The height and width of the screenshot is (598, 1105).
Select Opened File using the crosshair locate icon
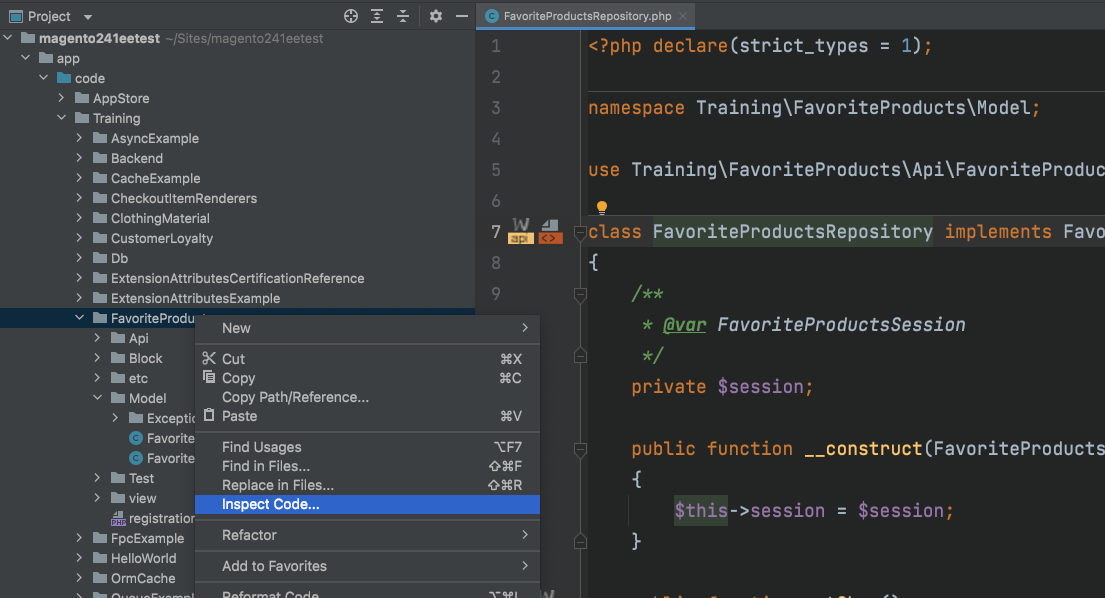click(x=352, y=16)
